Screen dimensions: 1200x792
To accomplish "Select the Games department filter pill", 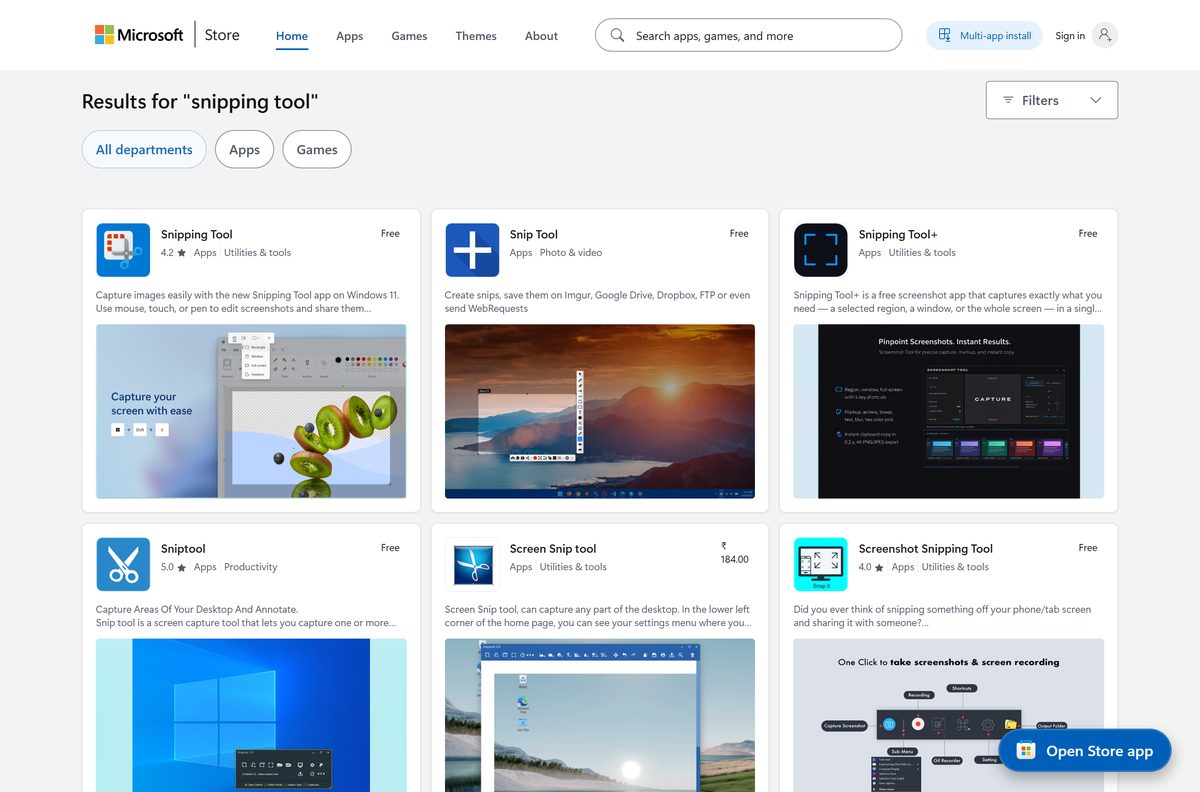I will coord(317,149).
